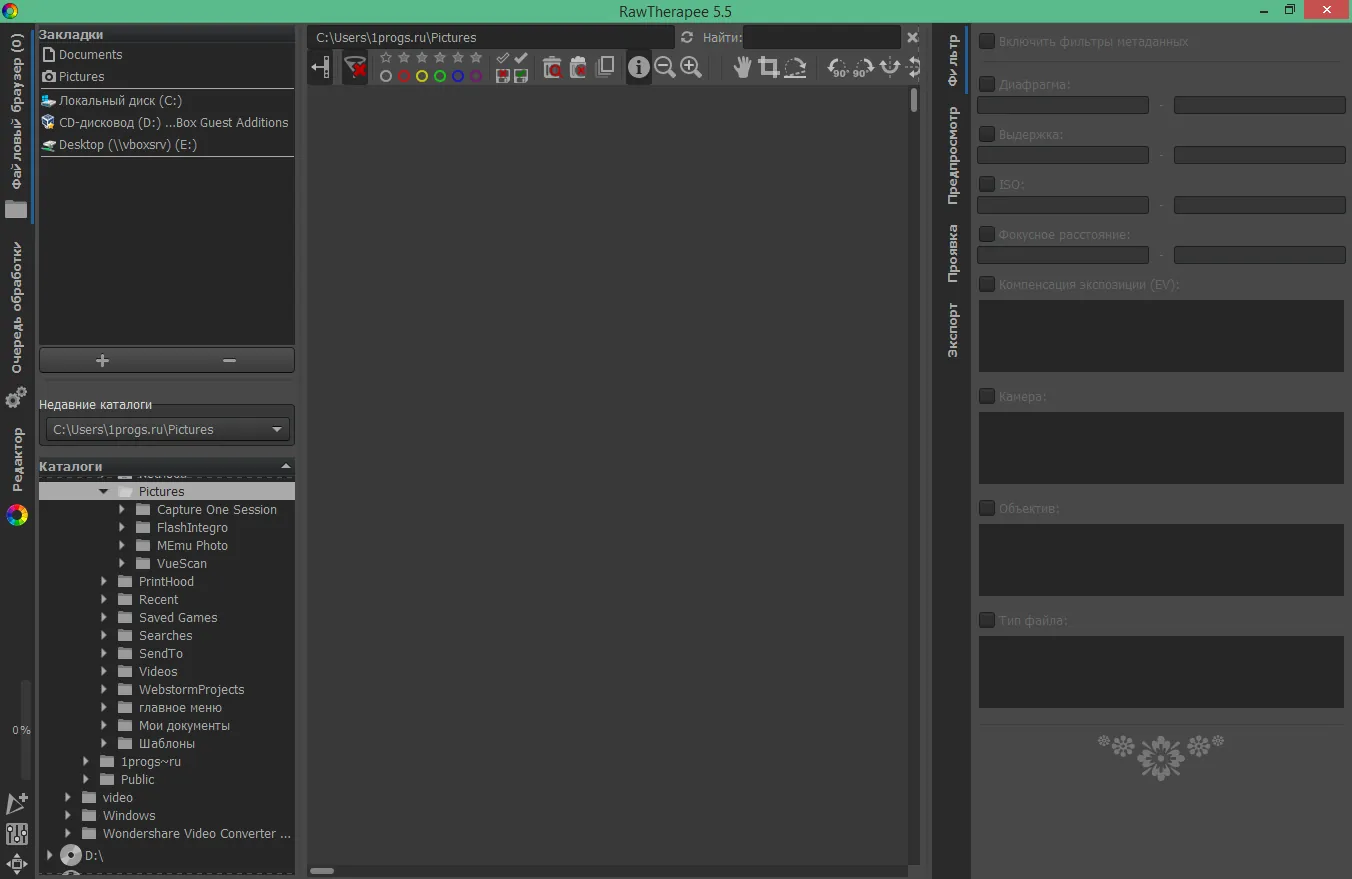
Task: Zoom out thumbnails with minus magnifier
Action: click(664, 67)
